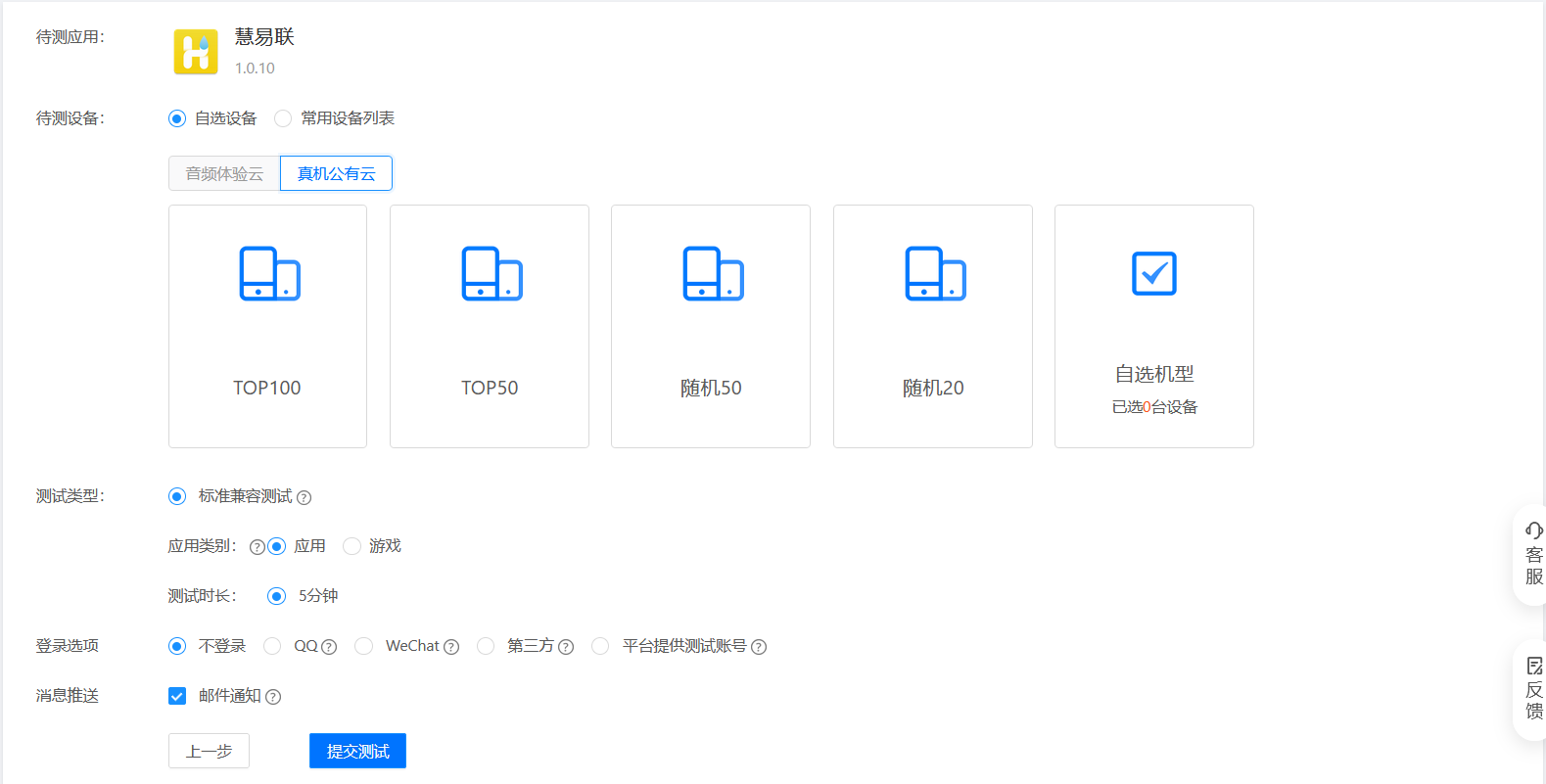Select the TOP50 device group card
Viewport: 1546px width, 784px height.
pos(490,326)
